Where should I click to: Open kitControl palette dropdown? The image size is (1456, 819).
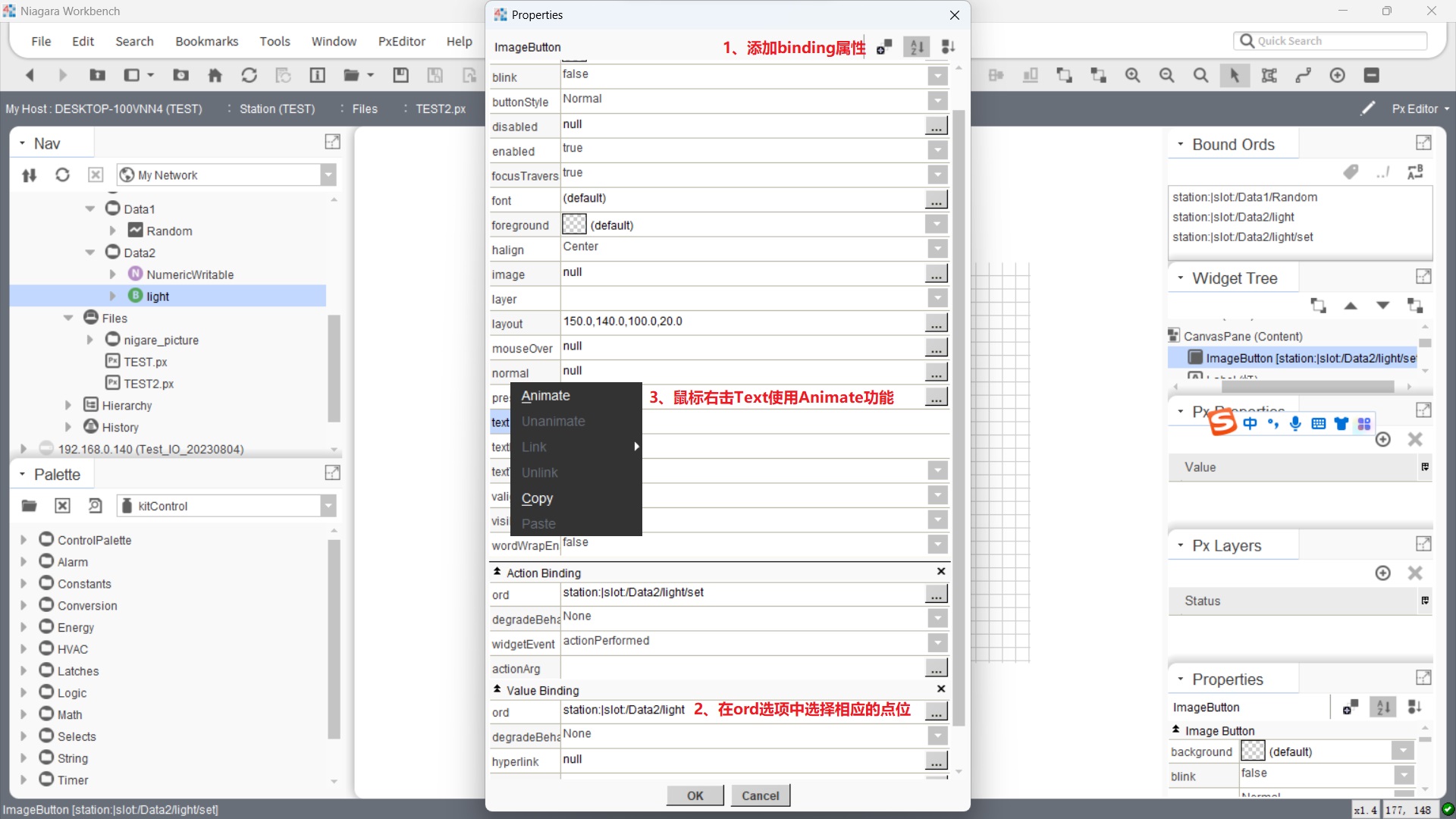pos(328,506)
